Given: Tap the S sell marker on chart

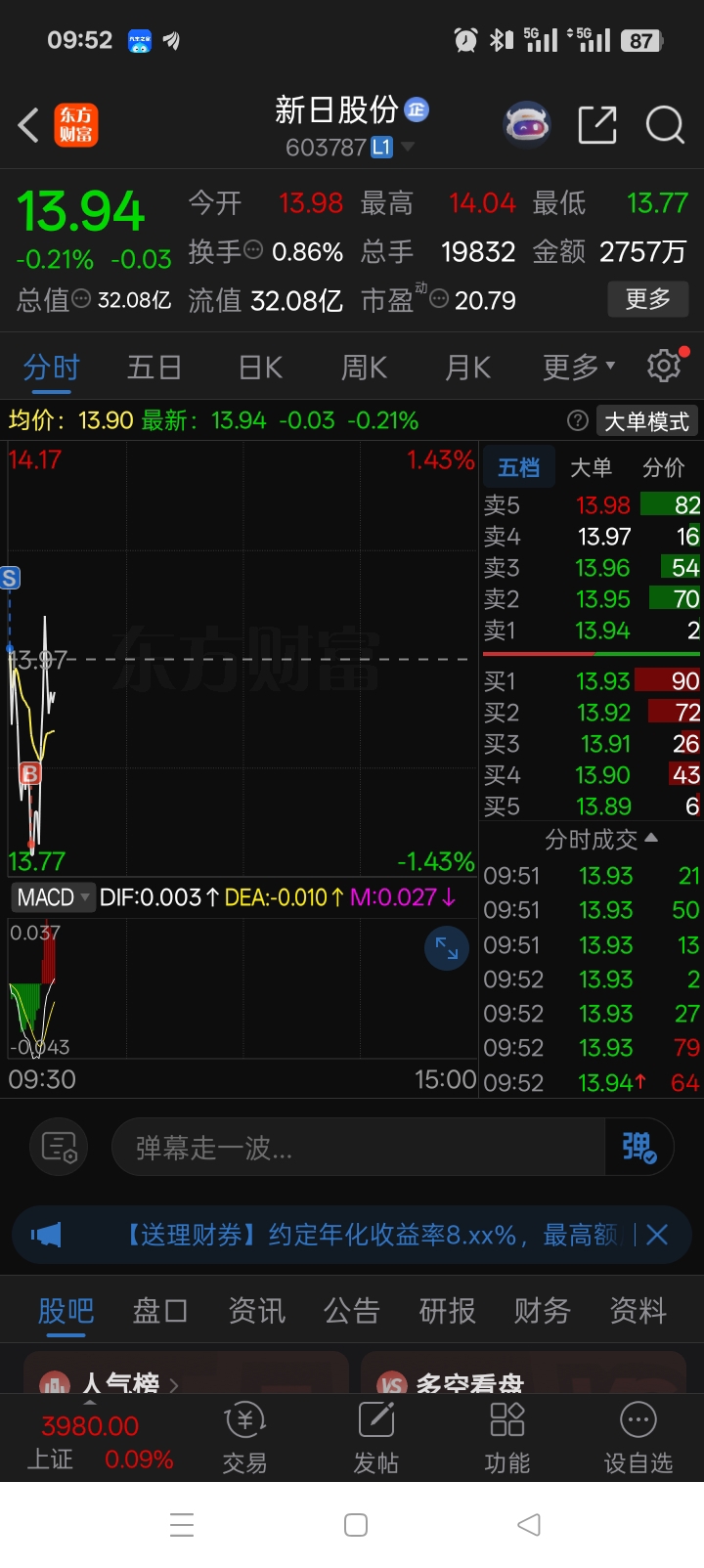Looking at the screenshot, I should (10, 578).
